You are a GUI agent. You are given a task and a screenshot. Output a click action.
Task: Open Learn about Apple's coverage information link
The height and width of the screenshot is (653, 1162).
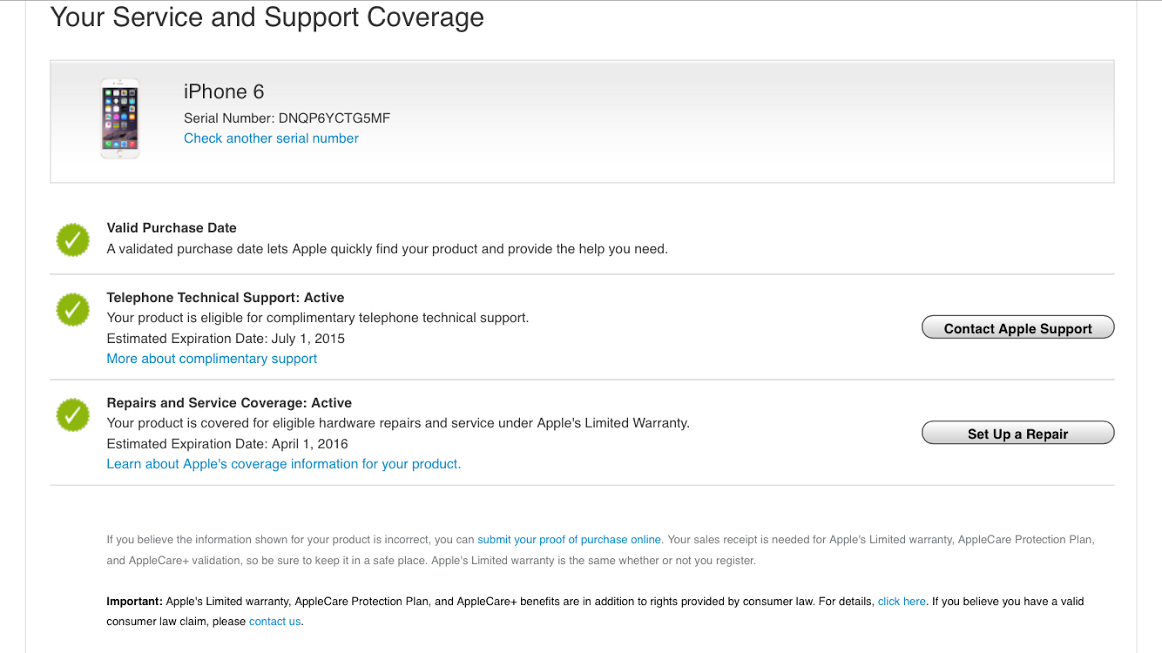pyautogui.click(x=283, y=464)
